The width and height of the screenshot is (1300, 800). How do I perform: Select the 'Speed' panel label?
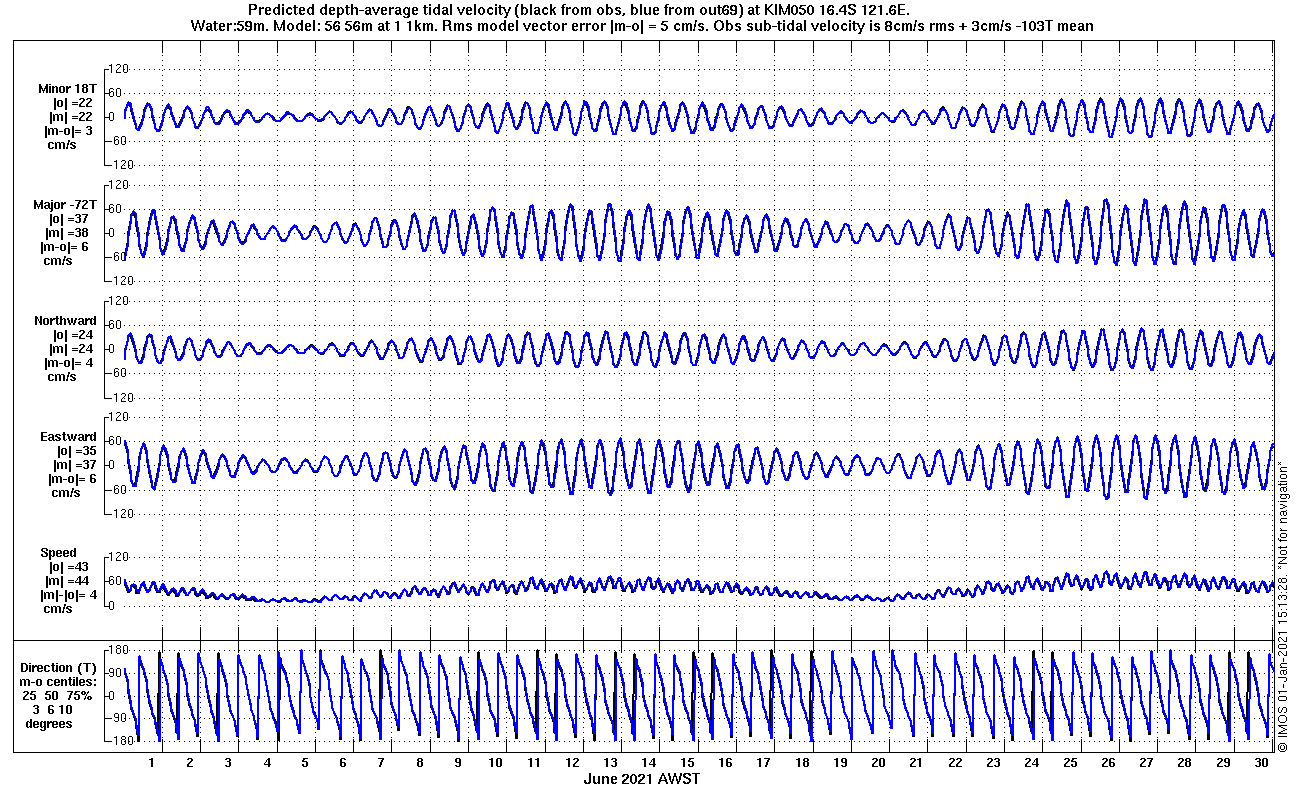[58, 553]
